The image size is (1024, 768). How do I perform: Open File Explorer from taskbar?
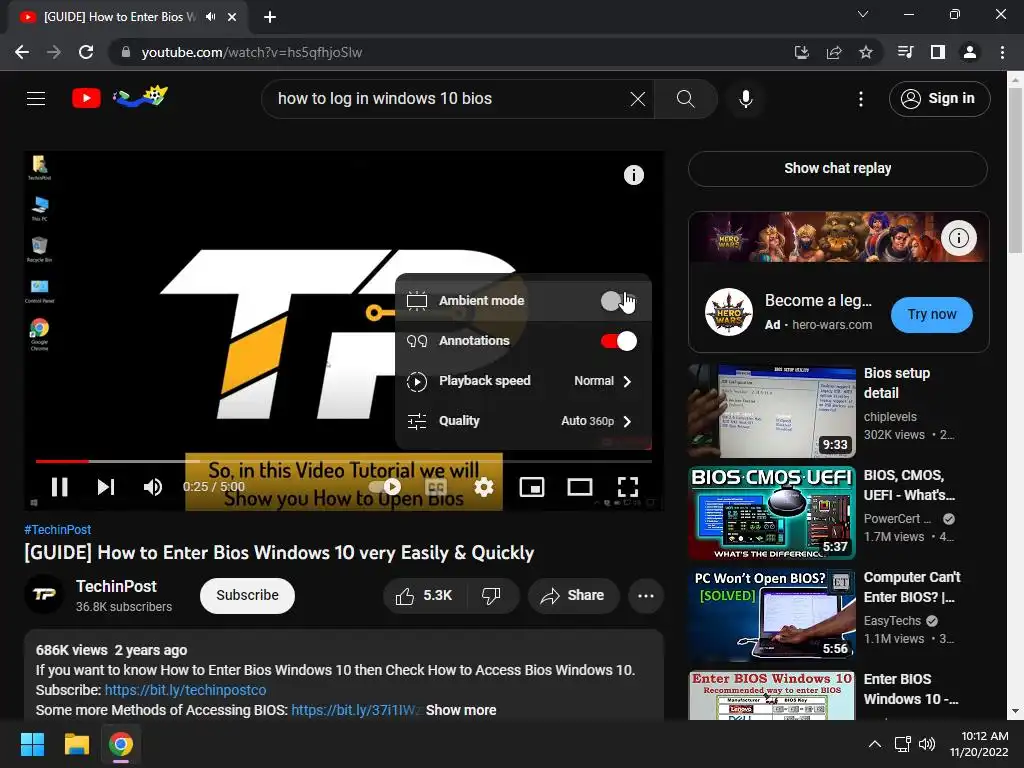click(76, 744)
